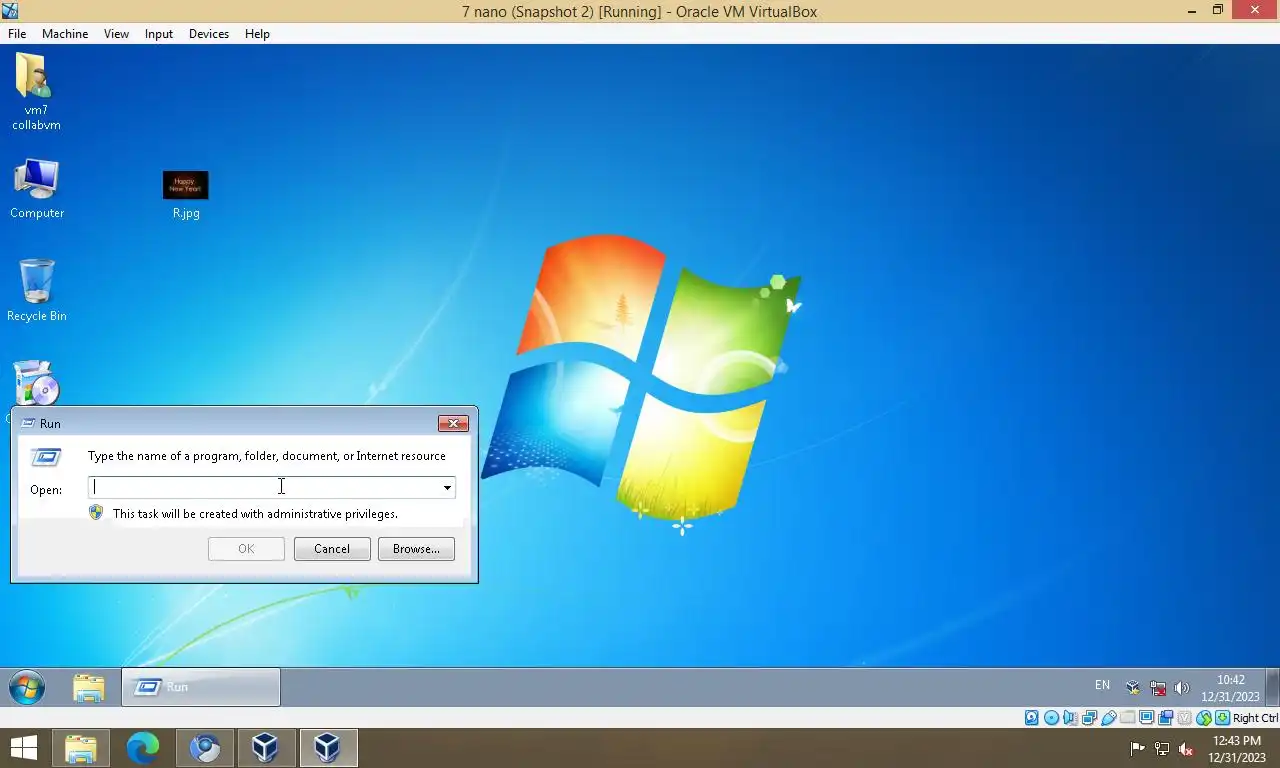
Task: Select the vm7 collabvm desktop folder
Action: [x=36, y=92]
